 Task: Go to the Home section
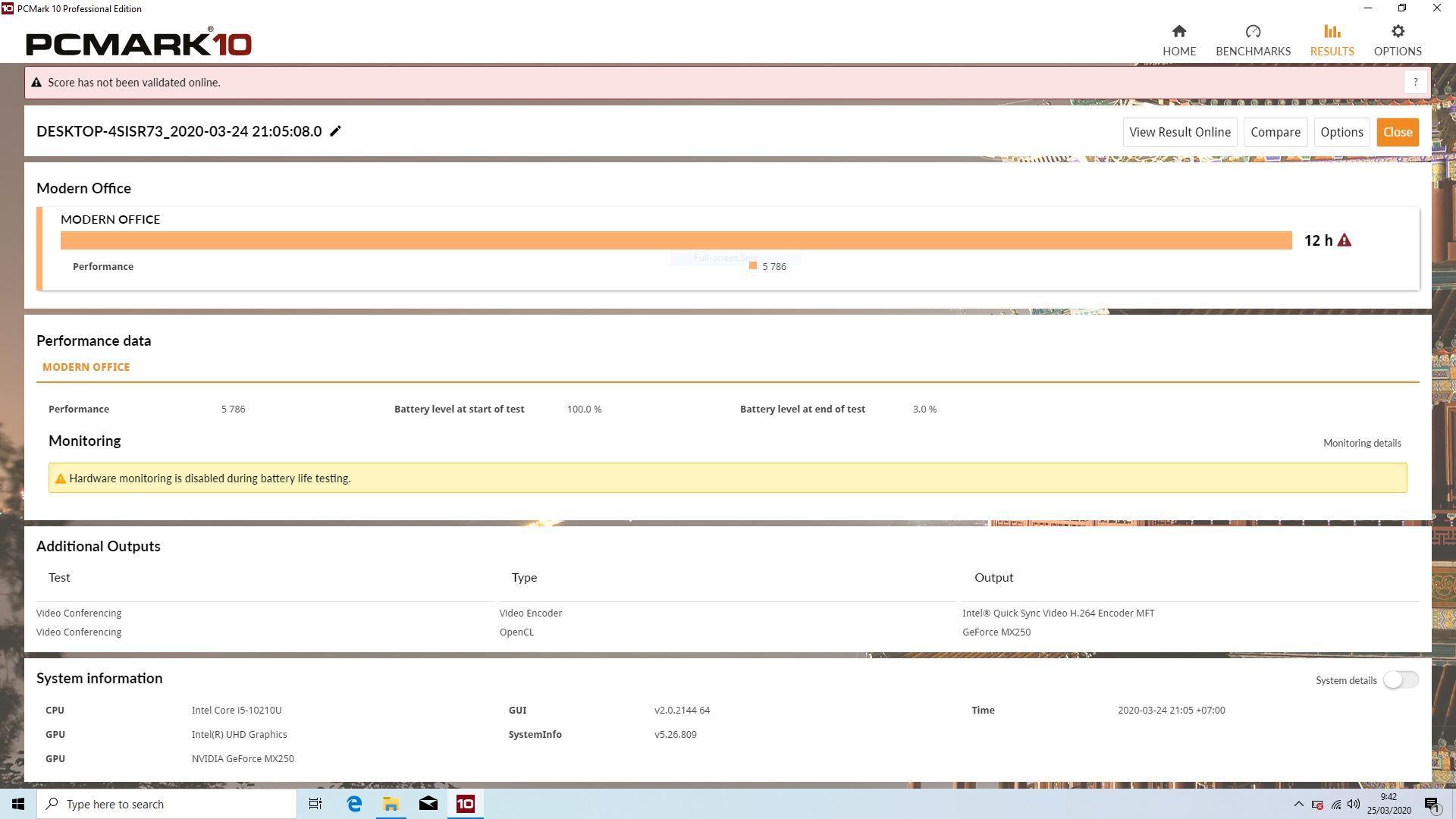[1178, 40]
